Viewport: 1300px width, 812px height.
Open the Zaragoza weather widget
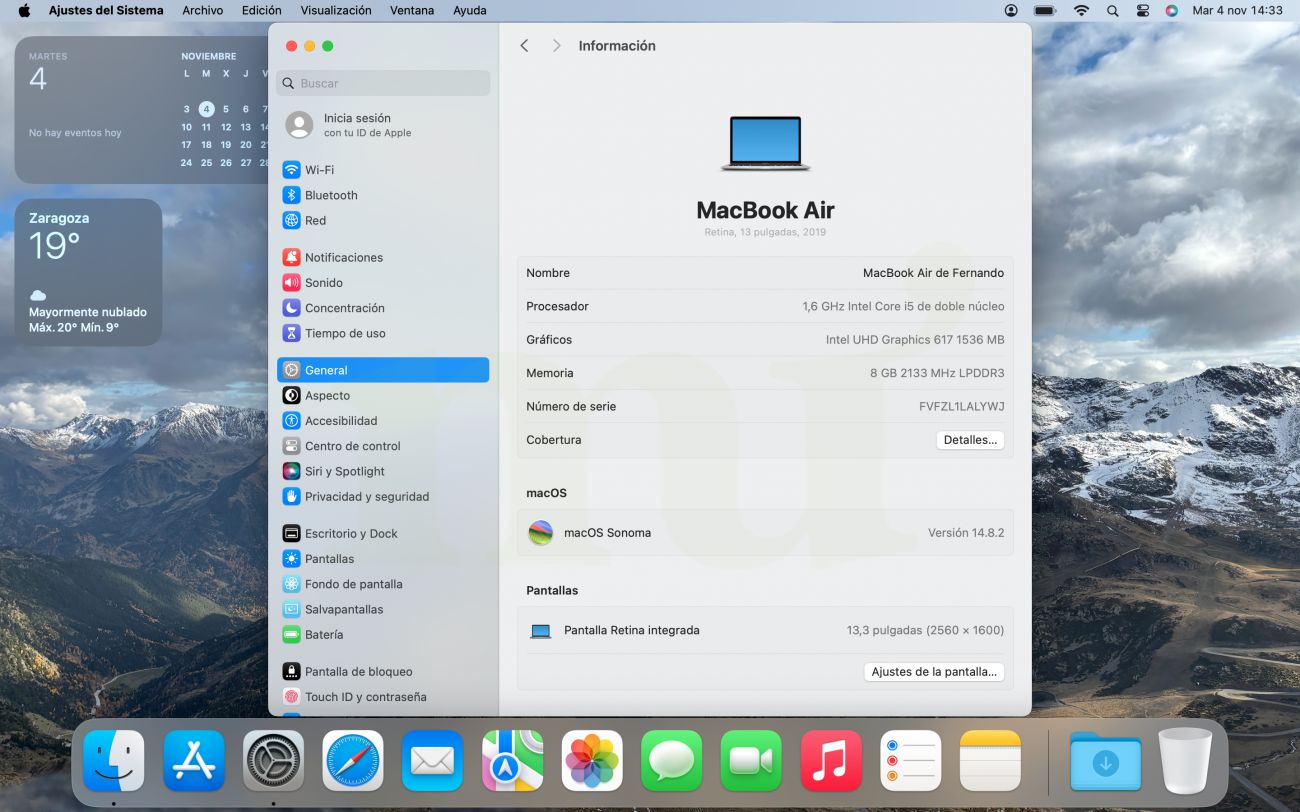coord(88,272)
